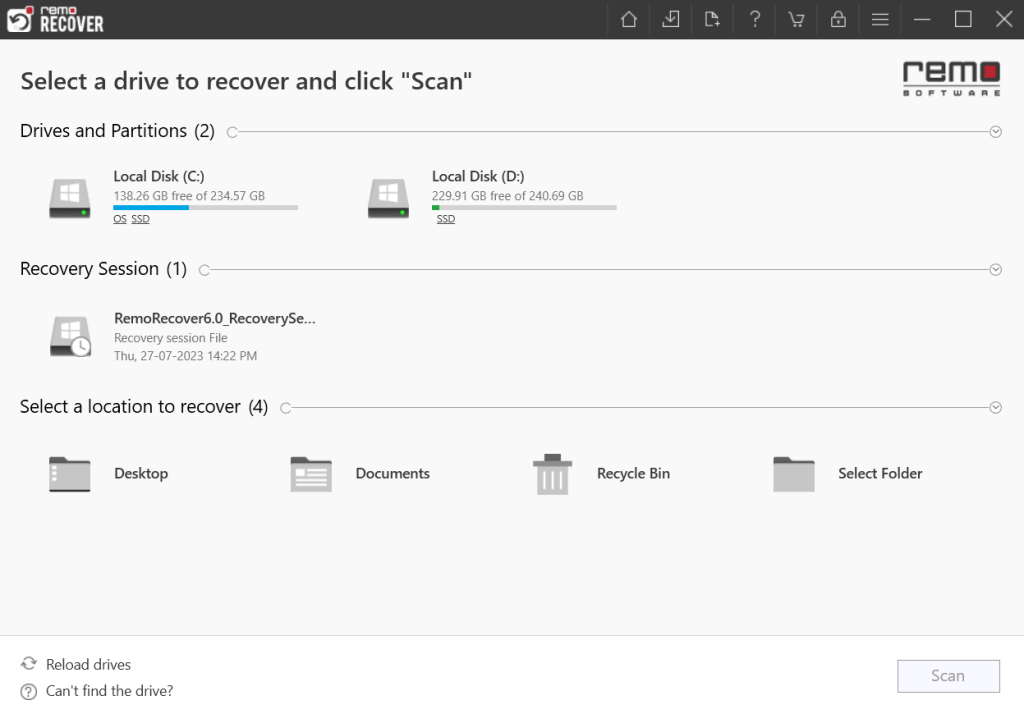Open help with the question mark icon
Screen dimensions: 1024x714
pos(754,19)
